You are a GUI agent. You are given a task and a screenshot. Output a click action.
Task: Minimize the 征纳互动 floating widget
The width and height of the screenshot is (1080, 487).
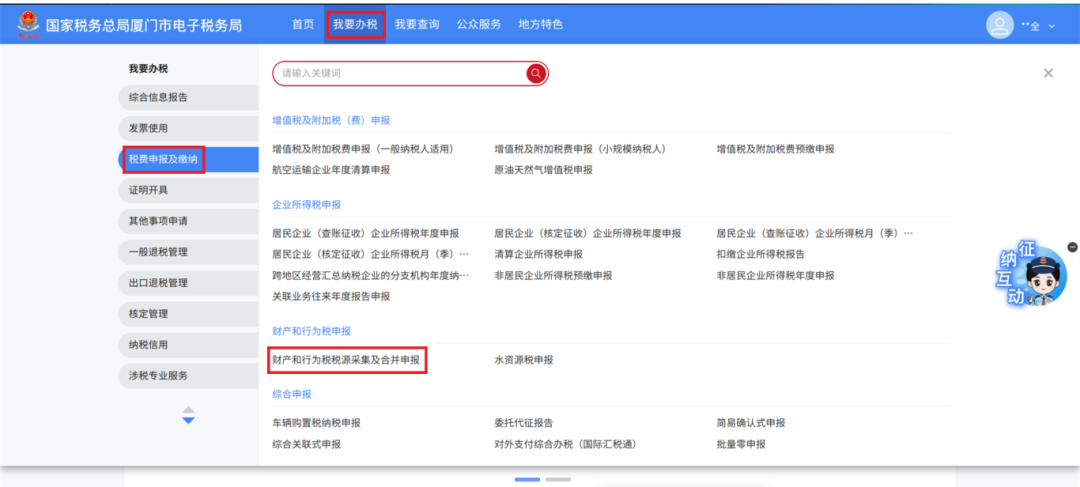tap(1072, 247)
